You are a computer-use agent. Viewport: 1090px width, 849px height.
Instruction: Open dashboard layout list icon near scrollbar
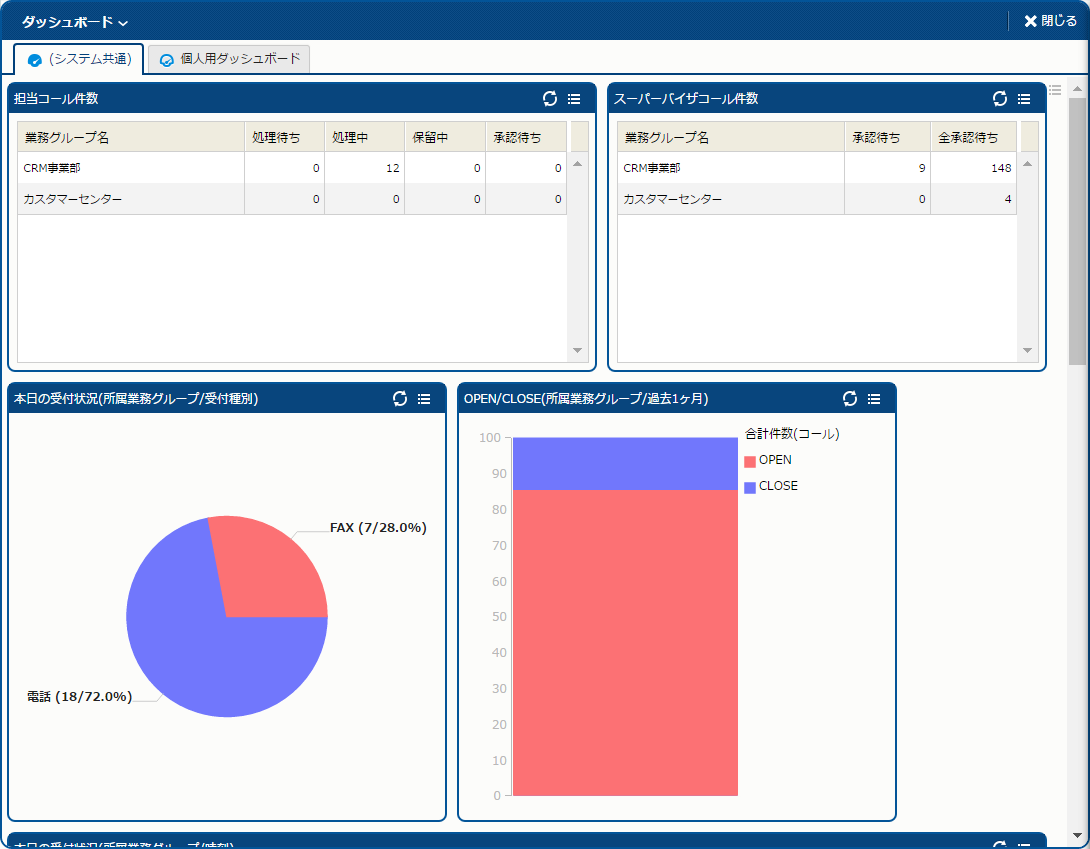pyautogui.click(x=1055, y=90)
